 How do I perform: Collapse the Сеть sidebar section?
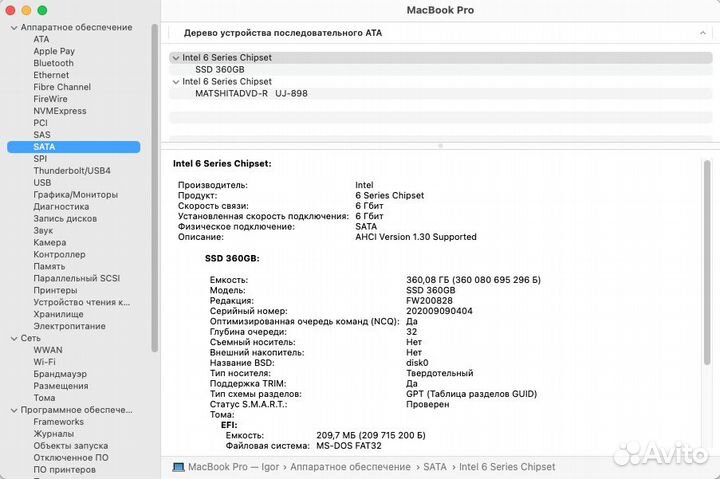pyautogui.click(x=14, y=338)
